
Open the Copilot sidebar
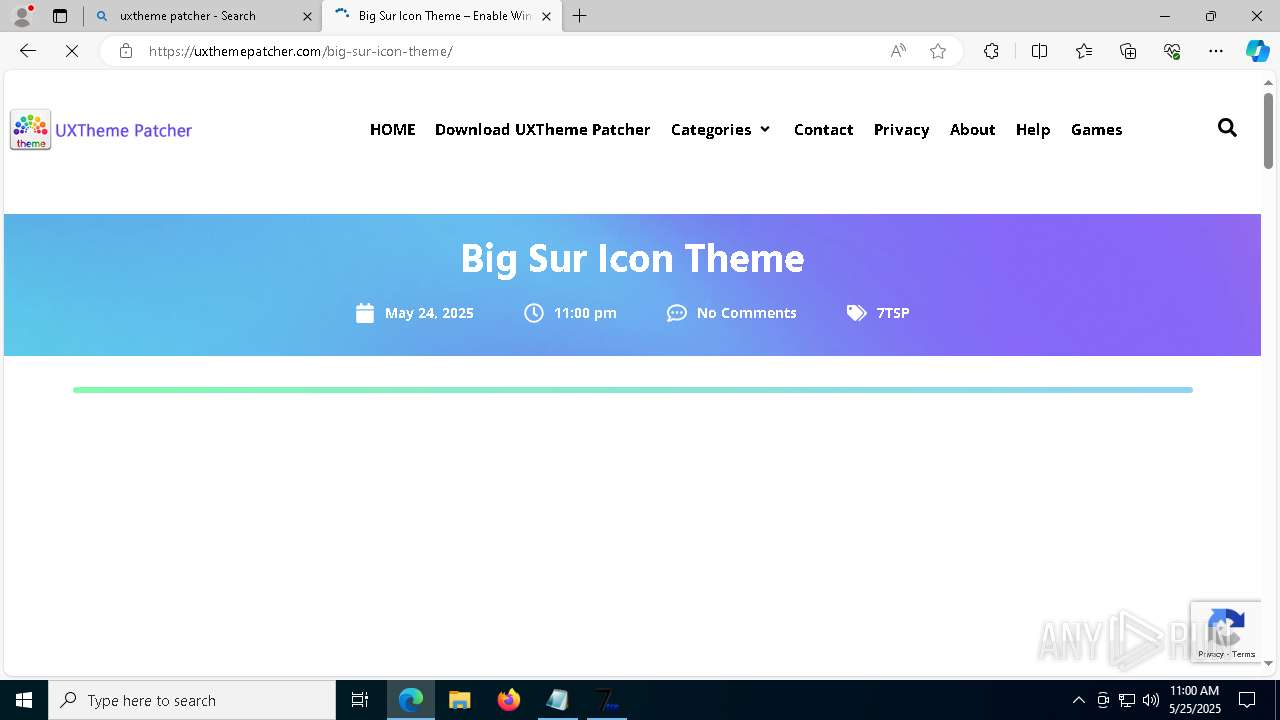coord(1257,51)
